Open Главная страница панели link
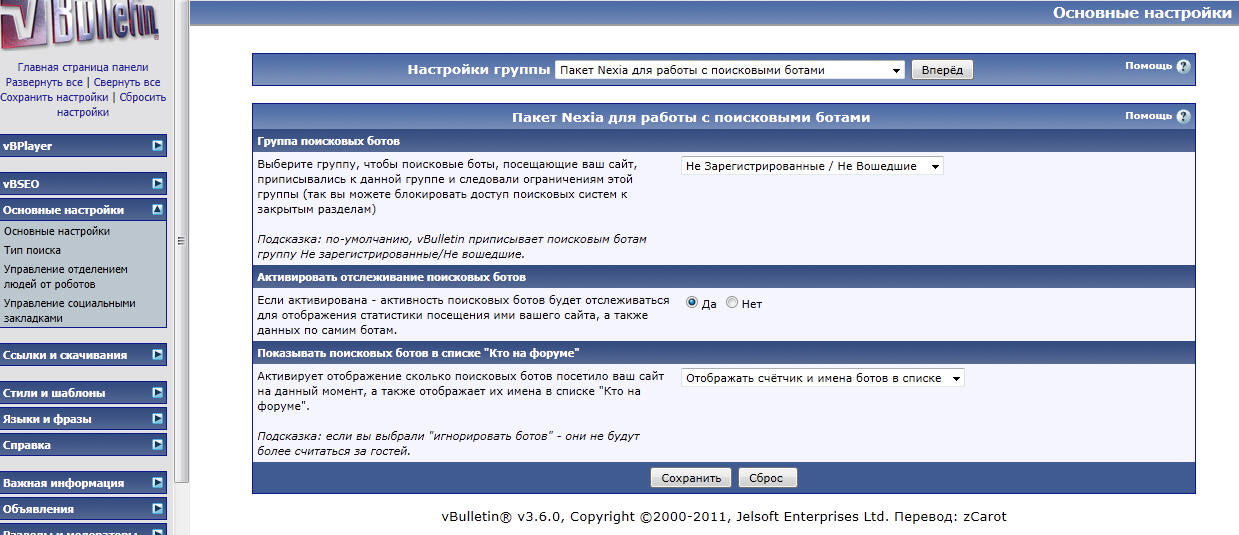 [x=83, y=67]
